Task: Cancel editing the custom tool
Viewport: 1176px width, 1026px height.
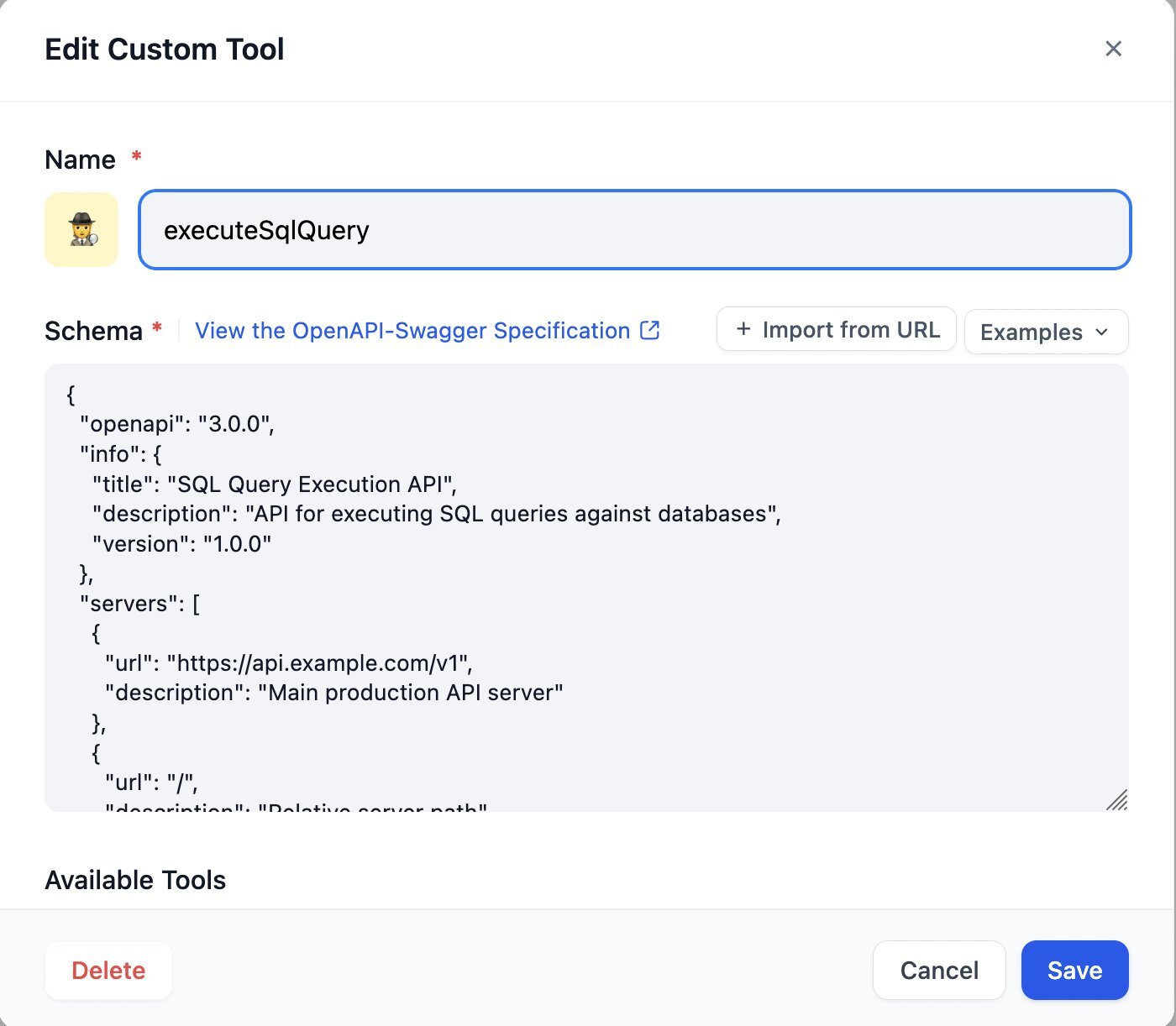Action: pyautogui.click(x=938, y=971)
